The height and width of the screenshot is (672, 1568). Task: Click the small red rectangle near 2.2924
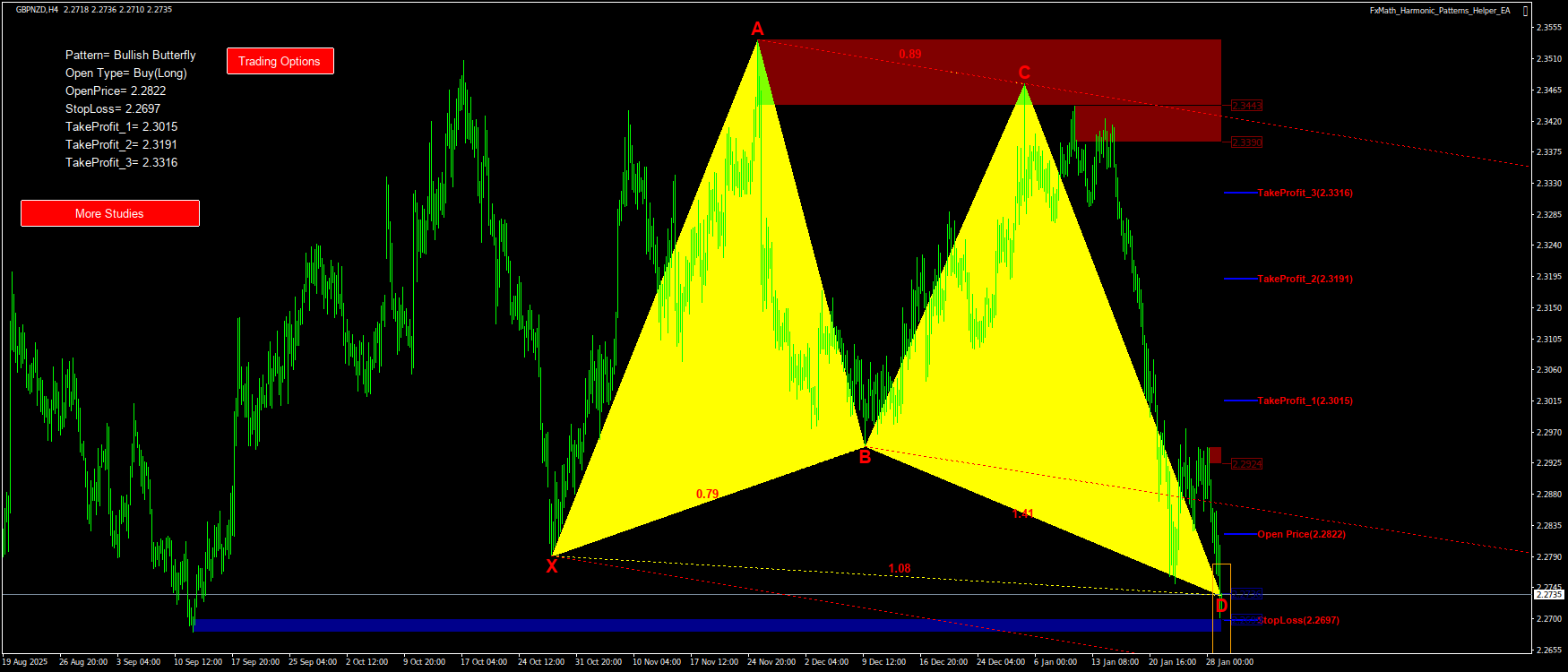click(1215, 455)
